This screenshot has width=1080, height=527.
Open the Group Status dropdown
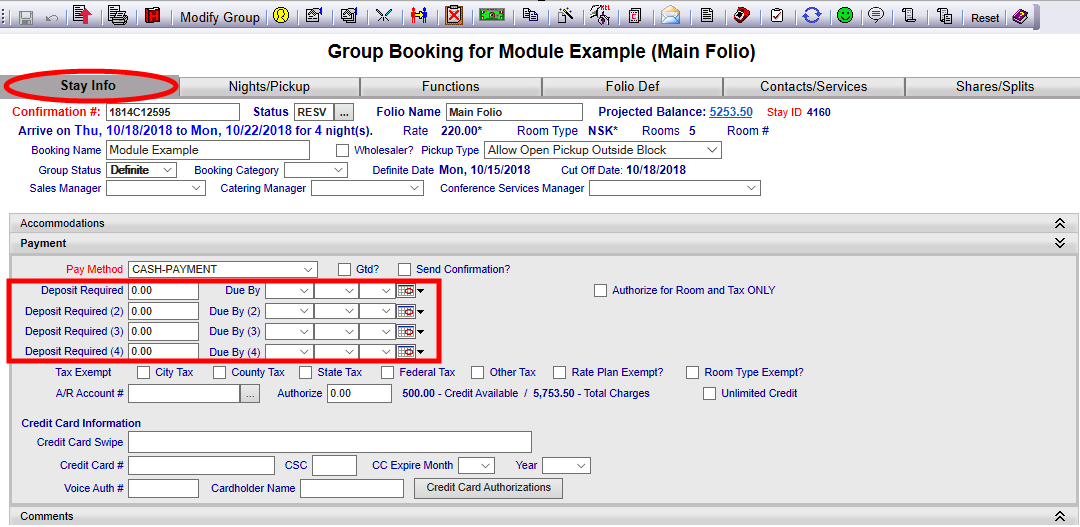141,169
